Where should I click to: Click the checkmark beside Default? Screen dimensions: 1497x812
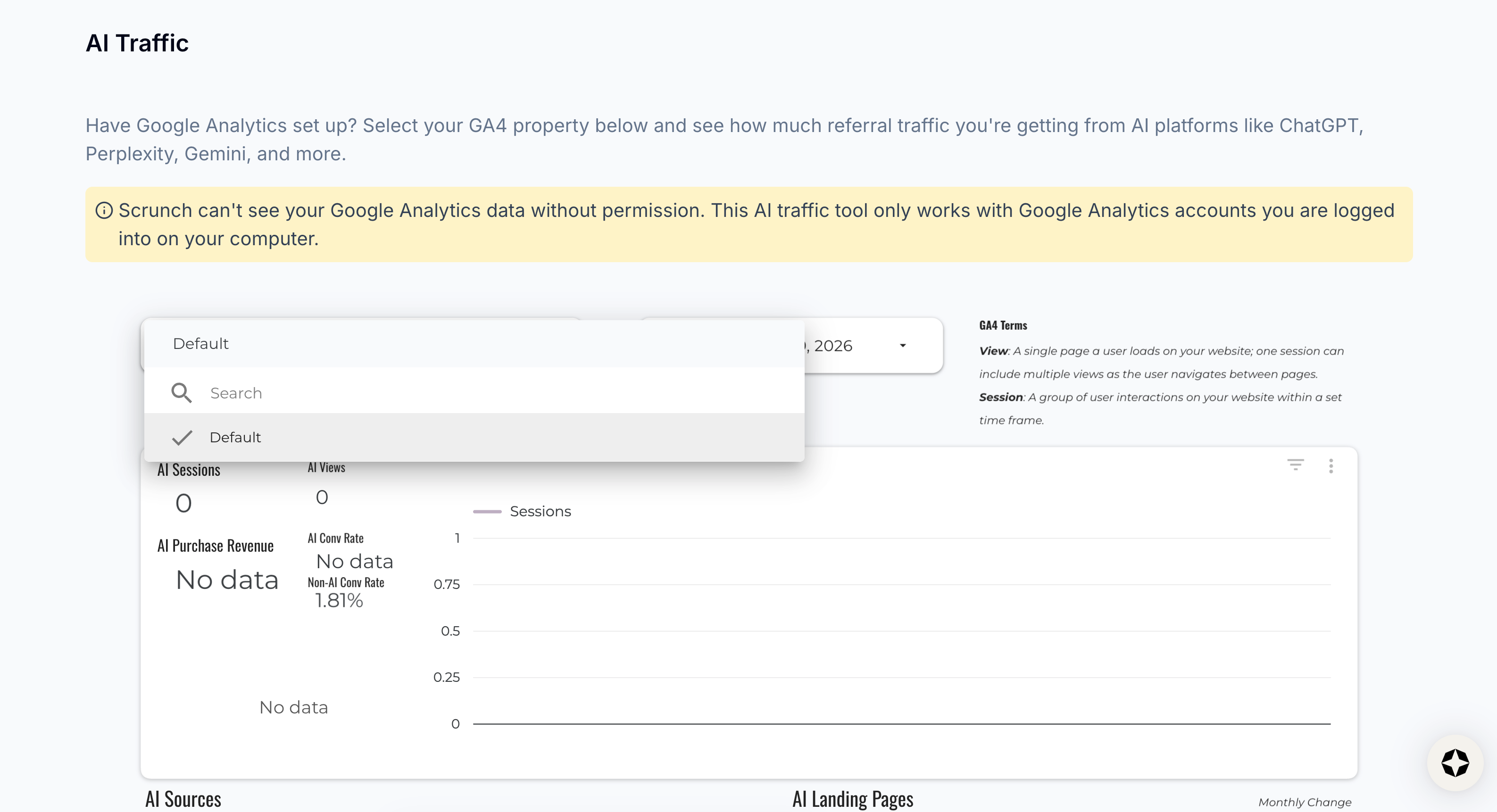(x=182, y=438)
